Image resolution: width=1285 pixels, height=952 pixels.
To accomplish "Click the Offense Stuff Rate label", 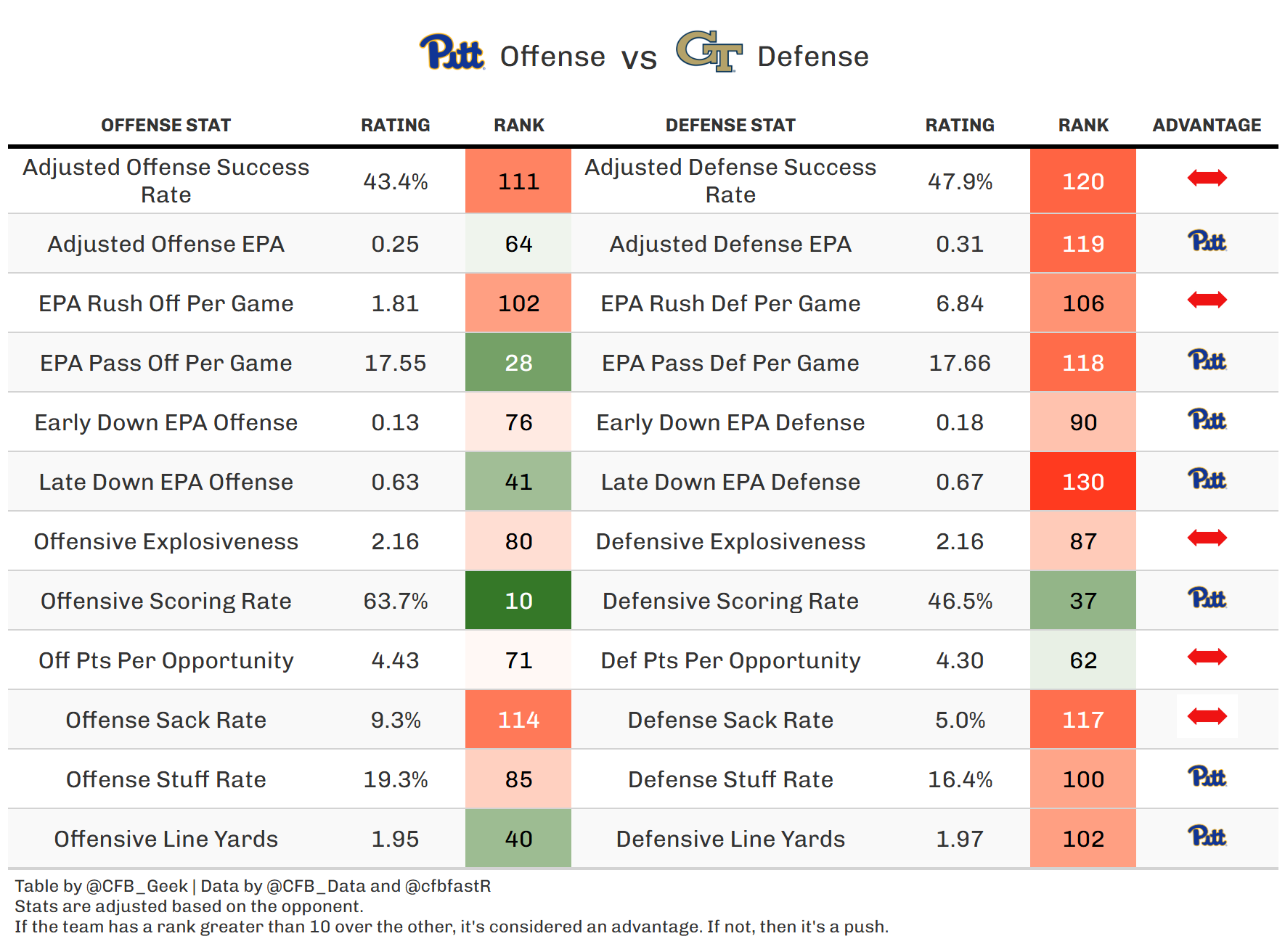I will point(166,779).
